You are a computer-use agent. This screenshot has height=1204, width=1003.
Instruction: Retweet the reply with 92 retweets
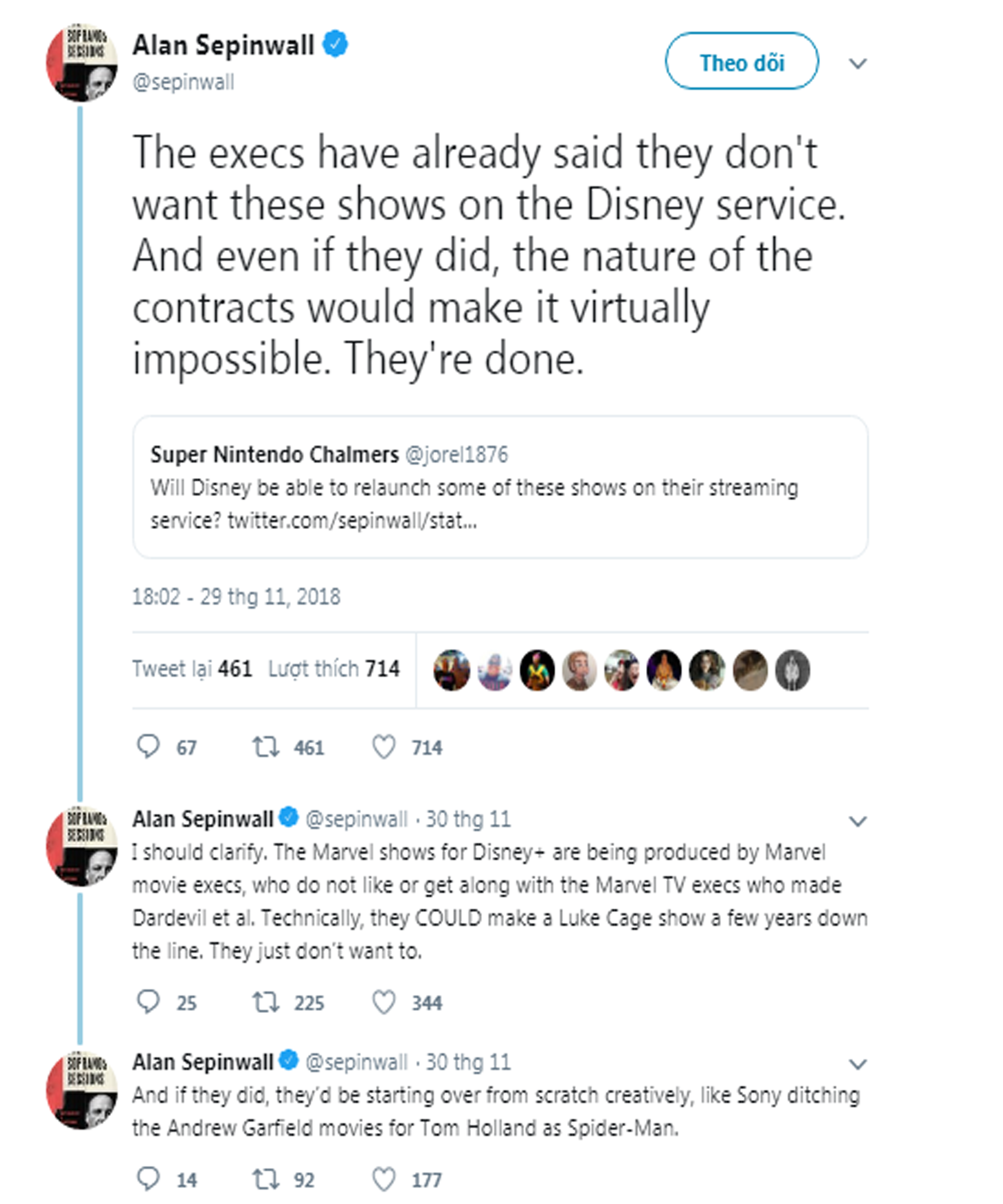click(x=266, y=1179)
